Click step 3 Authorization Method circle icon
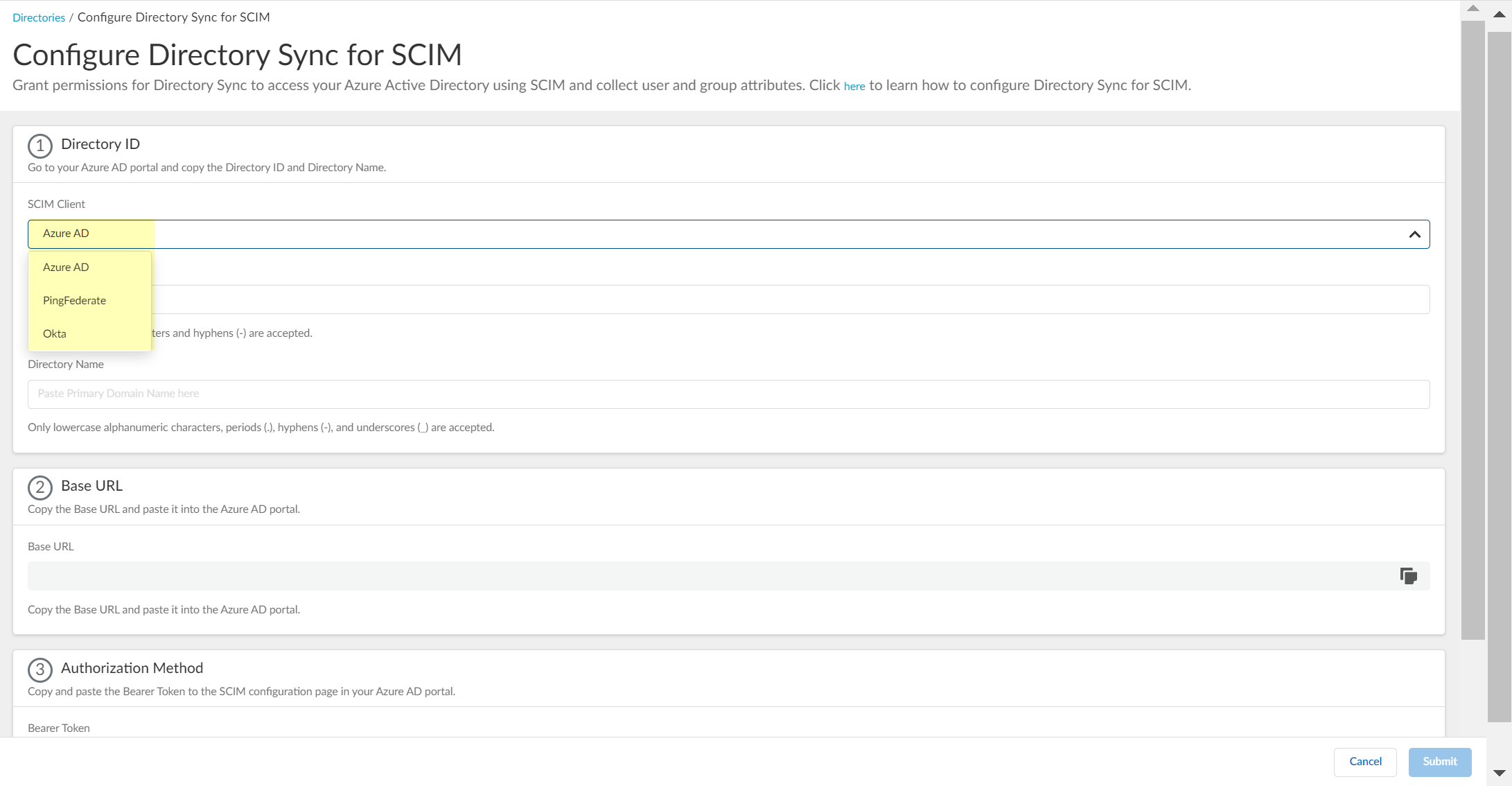The width and height of the screenshot is (1512, 786). [x=40, y=670]
